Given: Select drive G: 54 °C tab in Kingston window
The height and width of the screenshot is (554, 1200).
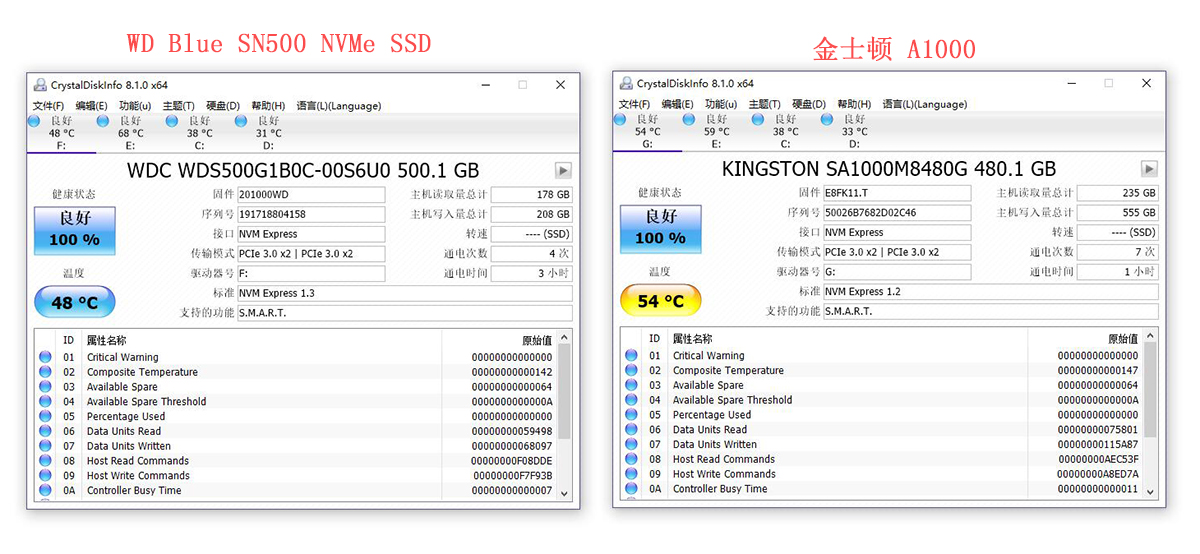Looking at the screenshot, I should pos(647,131).
